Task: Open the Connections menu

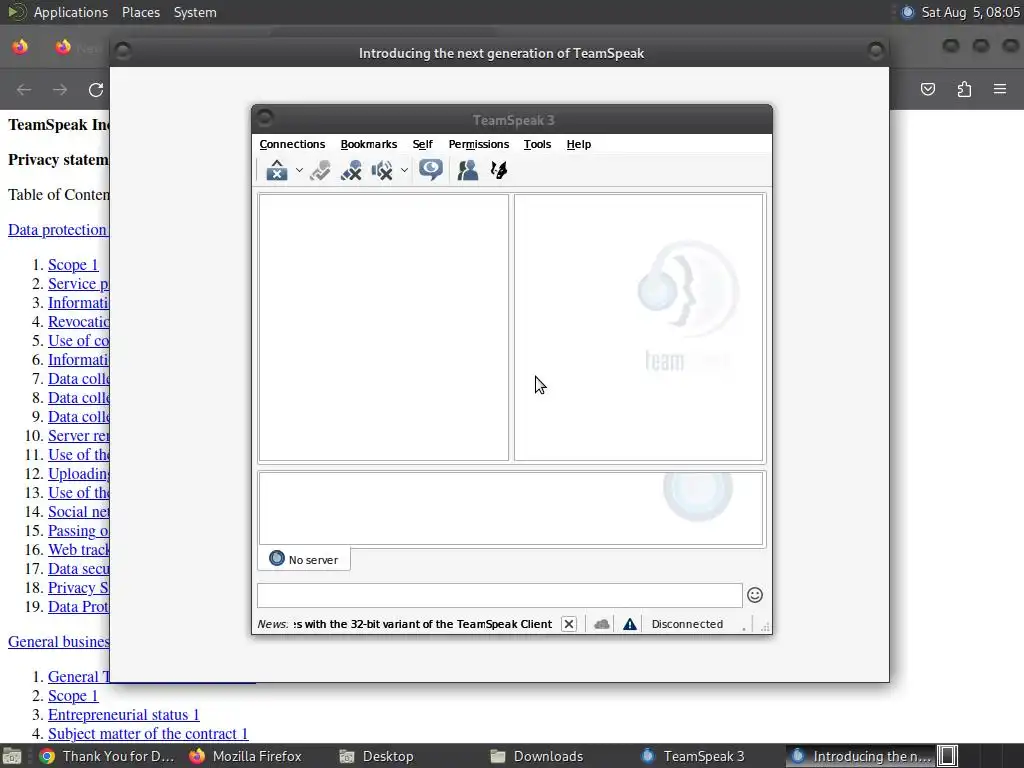Action: [x=292, y=144]
